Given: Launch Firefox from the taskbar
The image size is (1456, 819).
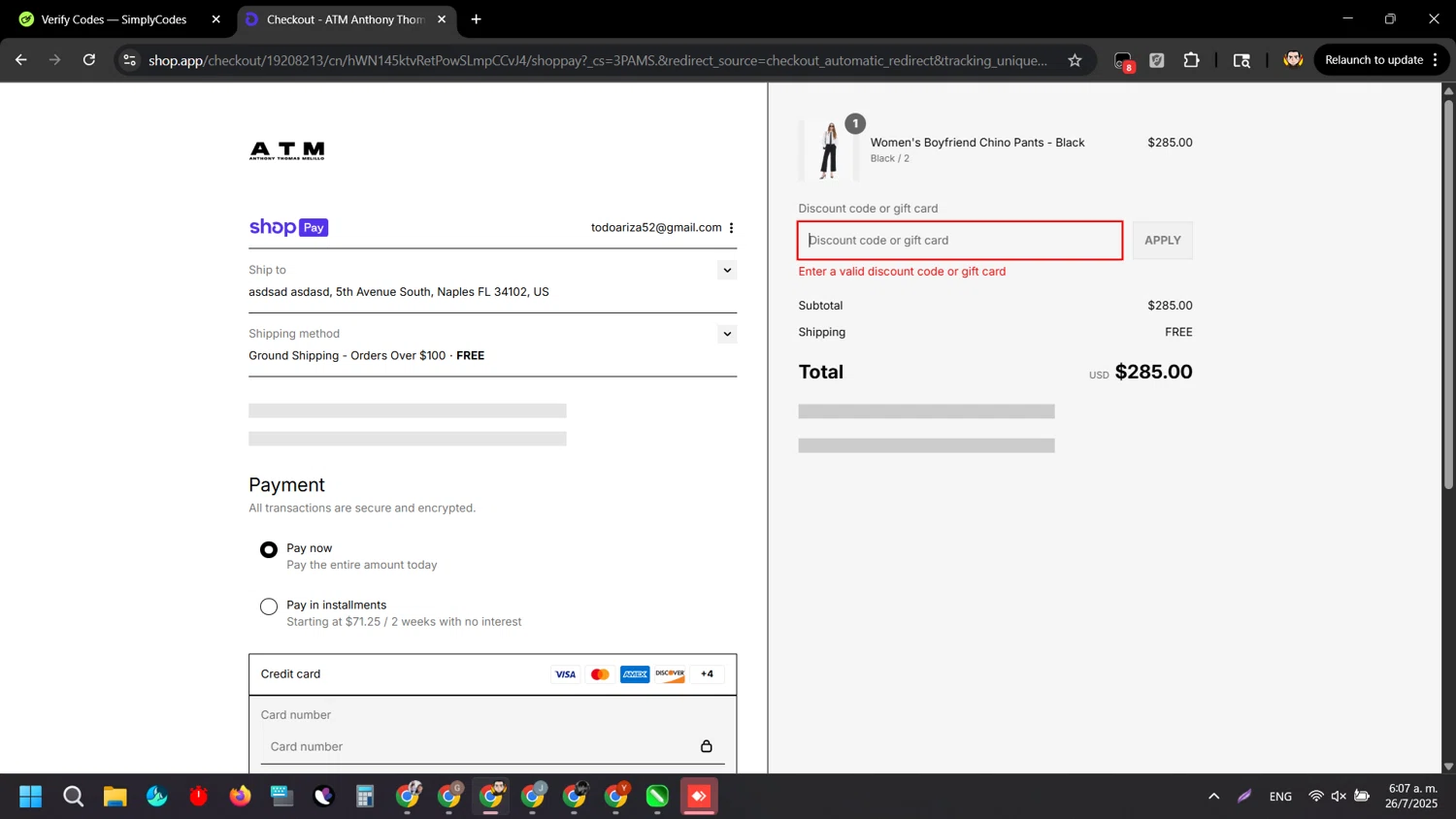Looking at the screenshot, I should [x=240, y=797].
